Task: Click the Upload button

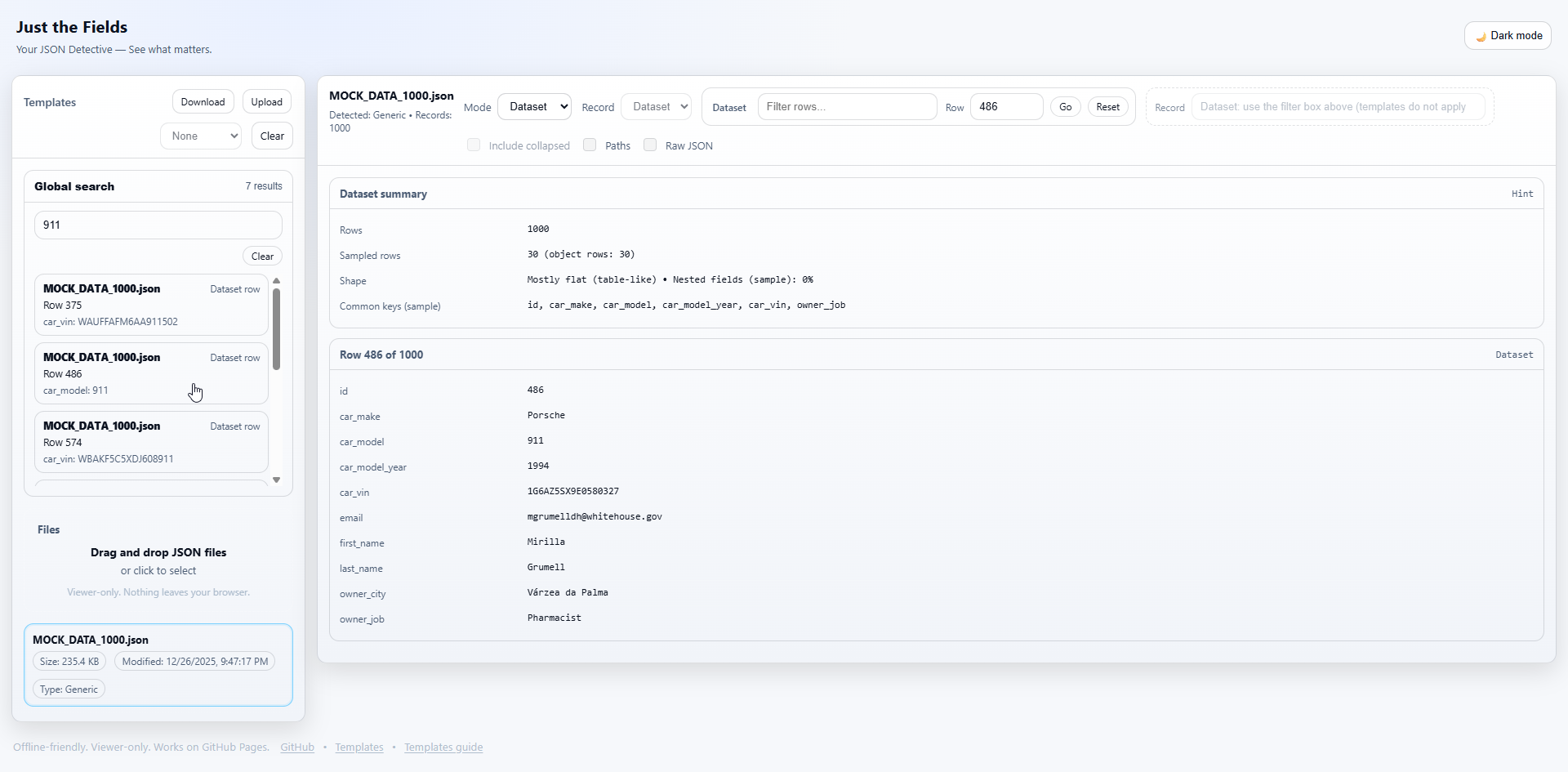Action: coord(266,101)
